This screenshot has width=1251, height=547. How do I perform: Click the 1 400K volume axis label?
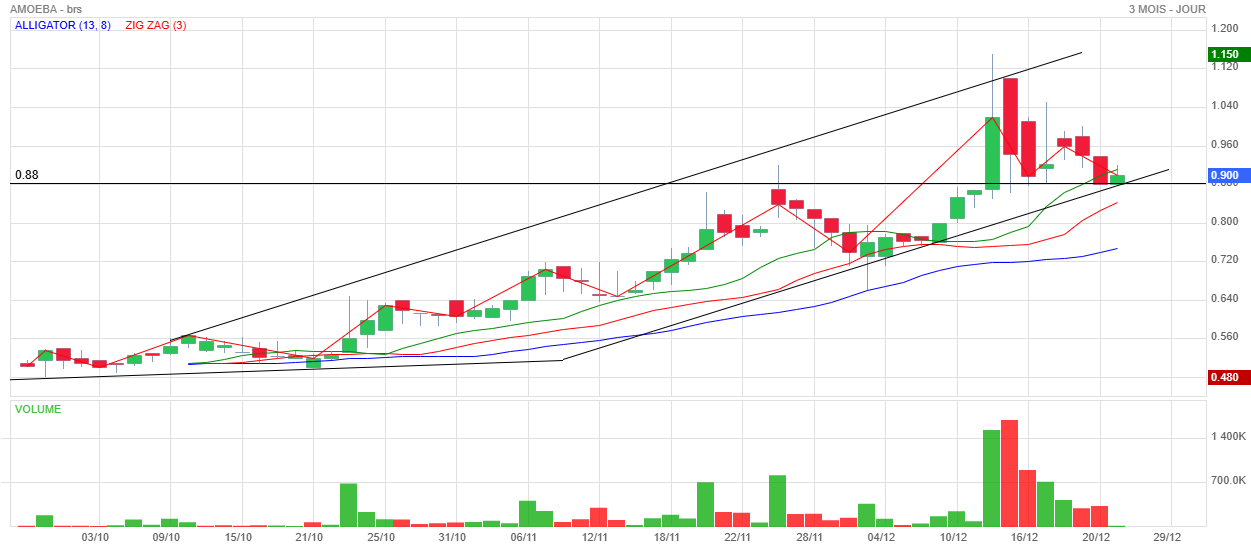(x=1227, y=437)
